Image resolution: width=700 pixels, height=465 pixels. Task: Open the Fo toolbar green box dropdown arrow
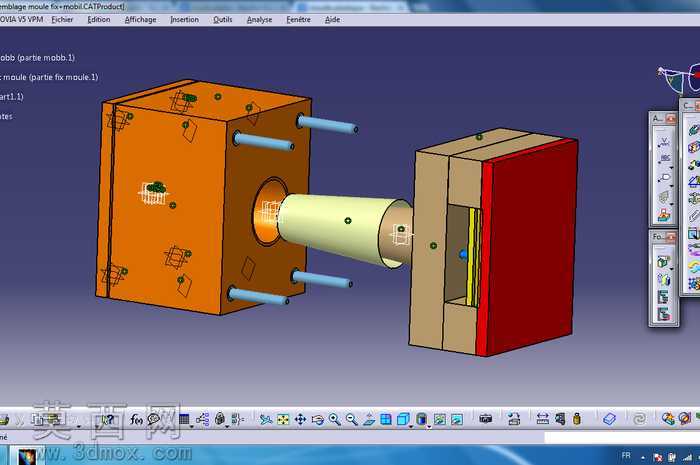click(671, 269)
